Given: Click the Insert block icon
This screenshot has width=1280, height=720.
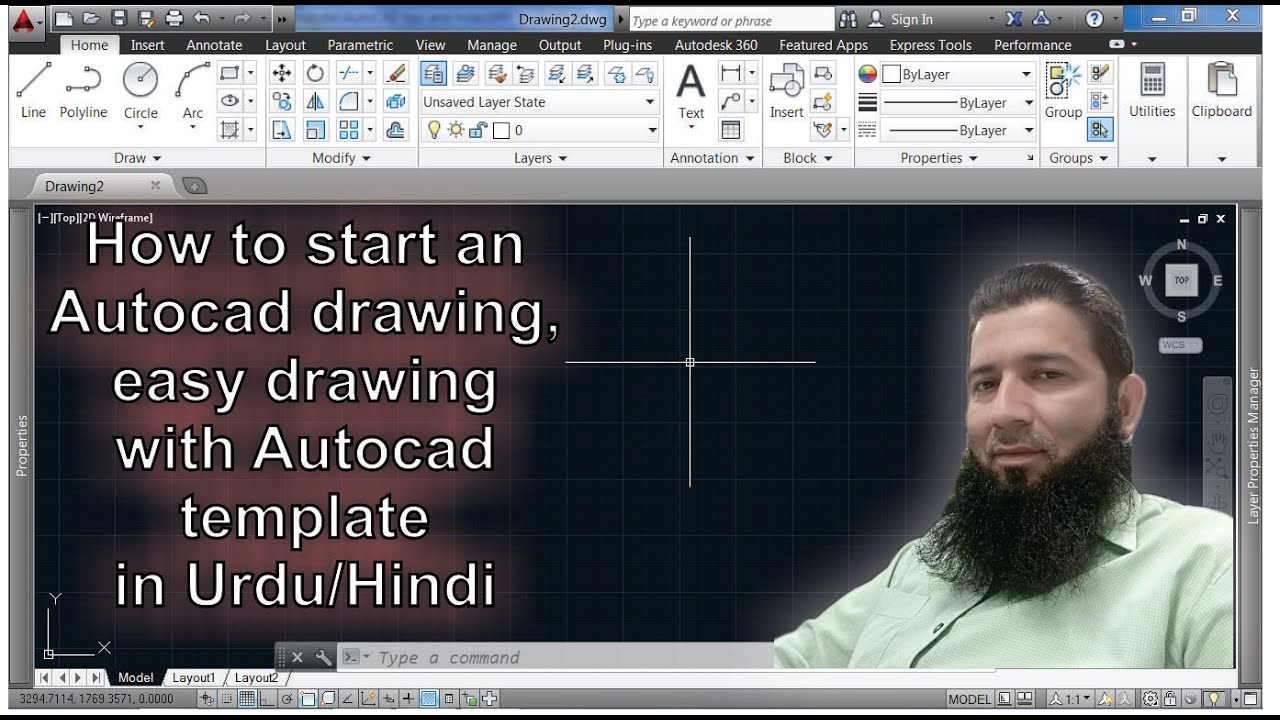Looking at the screenshot, I should pyautogui.click(x=786, y=92).
